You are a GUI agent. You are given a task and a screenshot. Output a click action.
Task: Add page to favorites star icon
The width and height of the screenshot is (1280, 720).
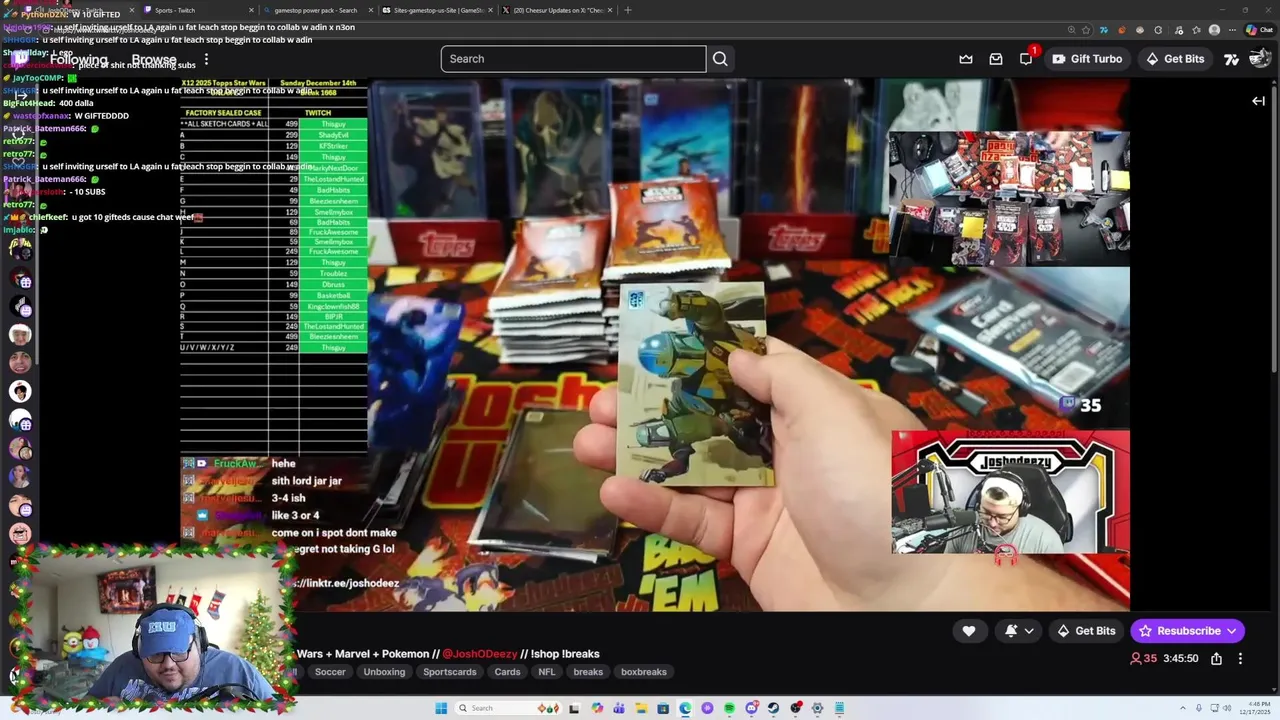pos(1086,30)
